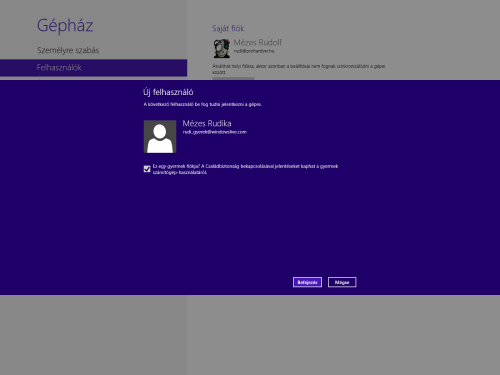Image resolution: width=500 pixels, height=375 pixels.
Task: Select the Mézes Rudika name text
Action: [207, 123]
